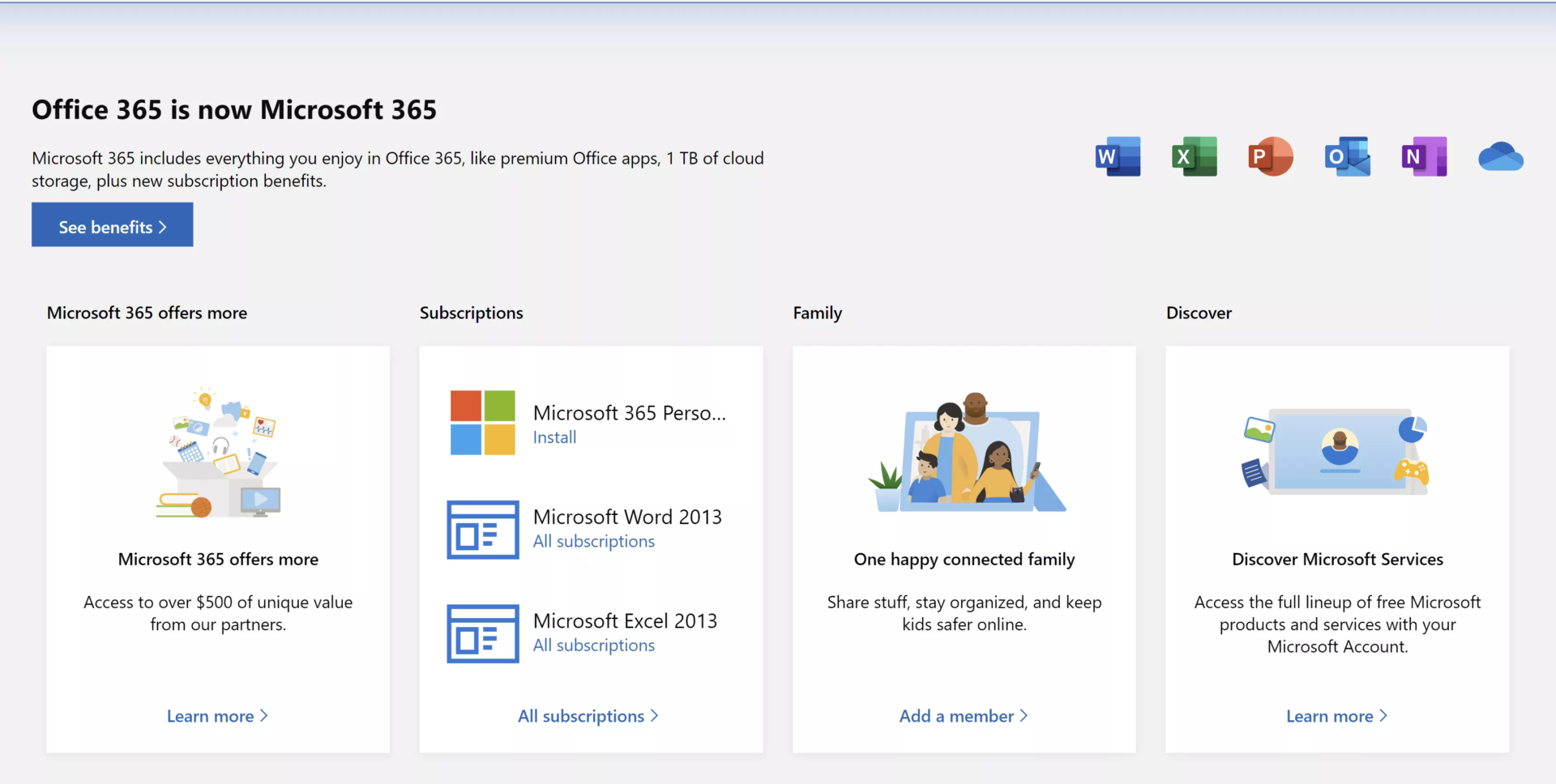Click Add a member in the Family card
Viewport: 1556px width, 784px height.
[964, 716]
